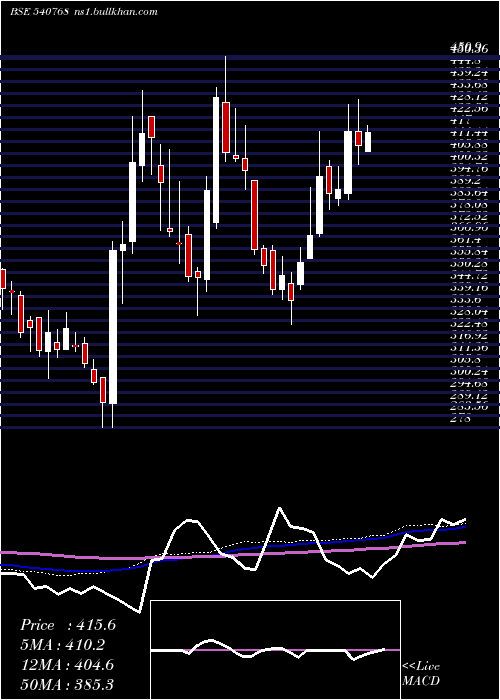Viewport: 500px width, 700px height.
Task: Click the last white candlestick on the right
Action: point(368,142)
